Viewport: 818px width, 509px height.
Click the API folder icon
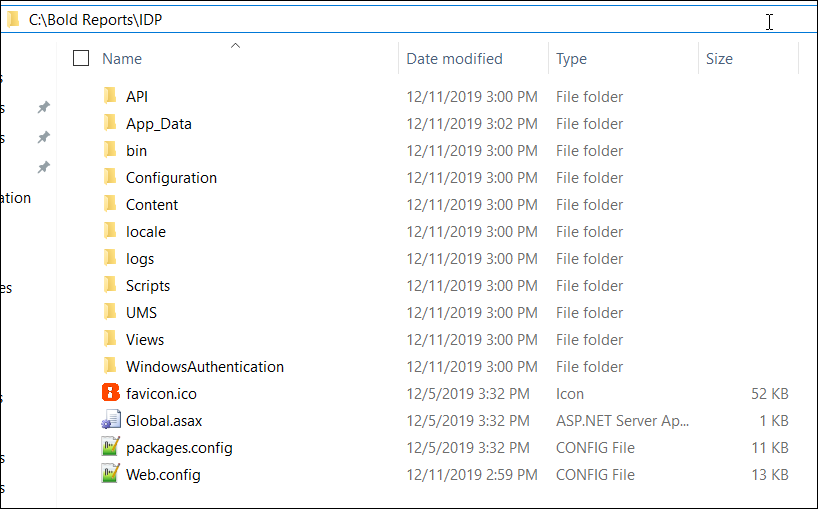tap(110, 96)
